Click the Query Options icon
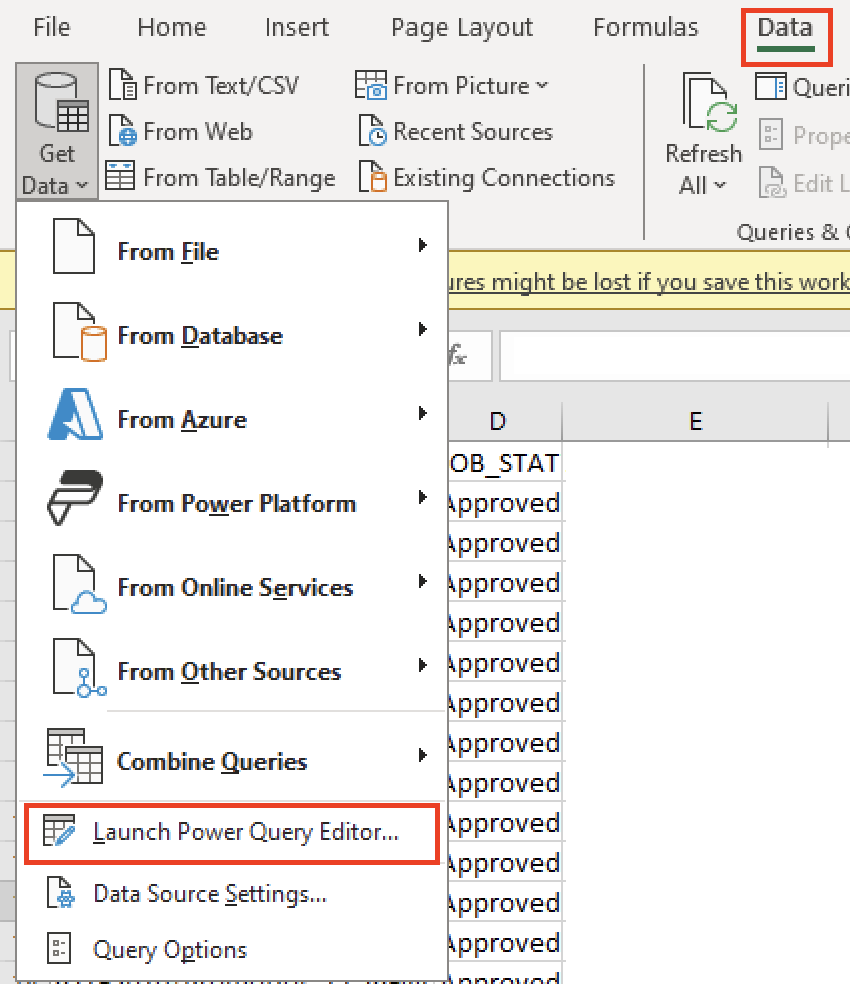 [x=59, y=948]
